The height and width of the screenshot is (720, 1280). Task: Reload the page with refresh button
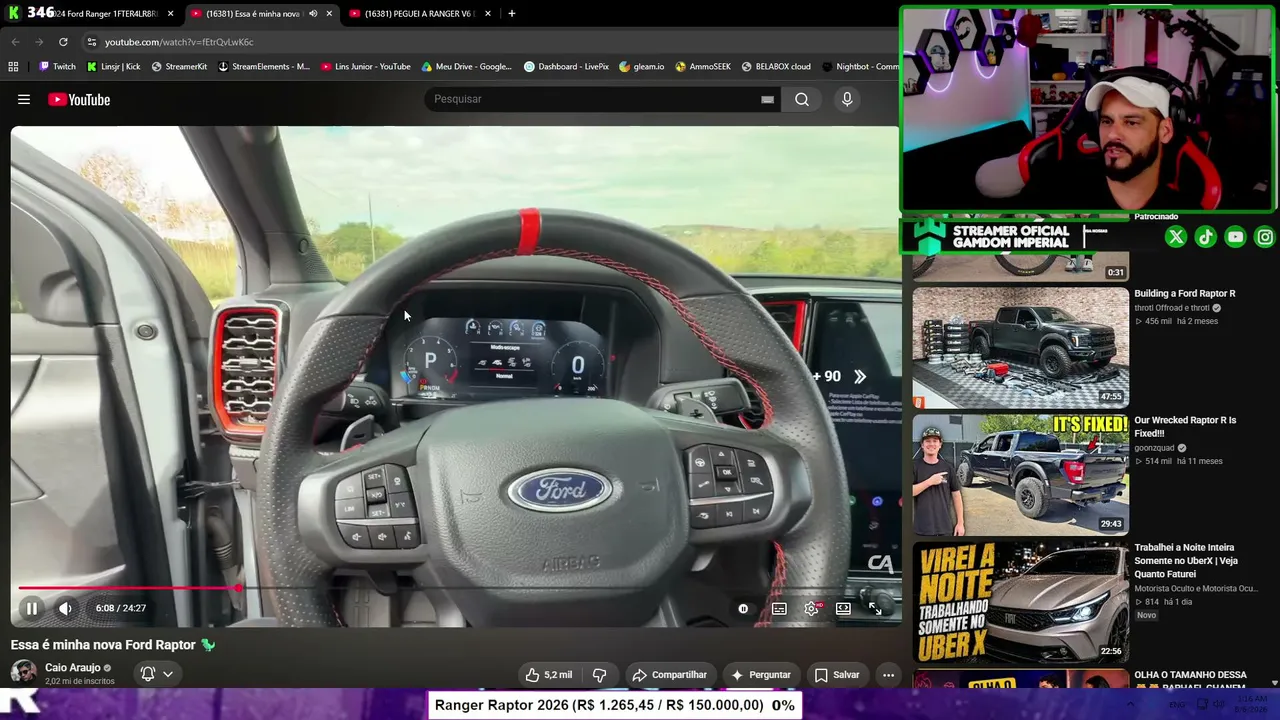(63, 42)
